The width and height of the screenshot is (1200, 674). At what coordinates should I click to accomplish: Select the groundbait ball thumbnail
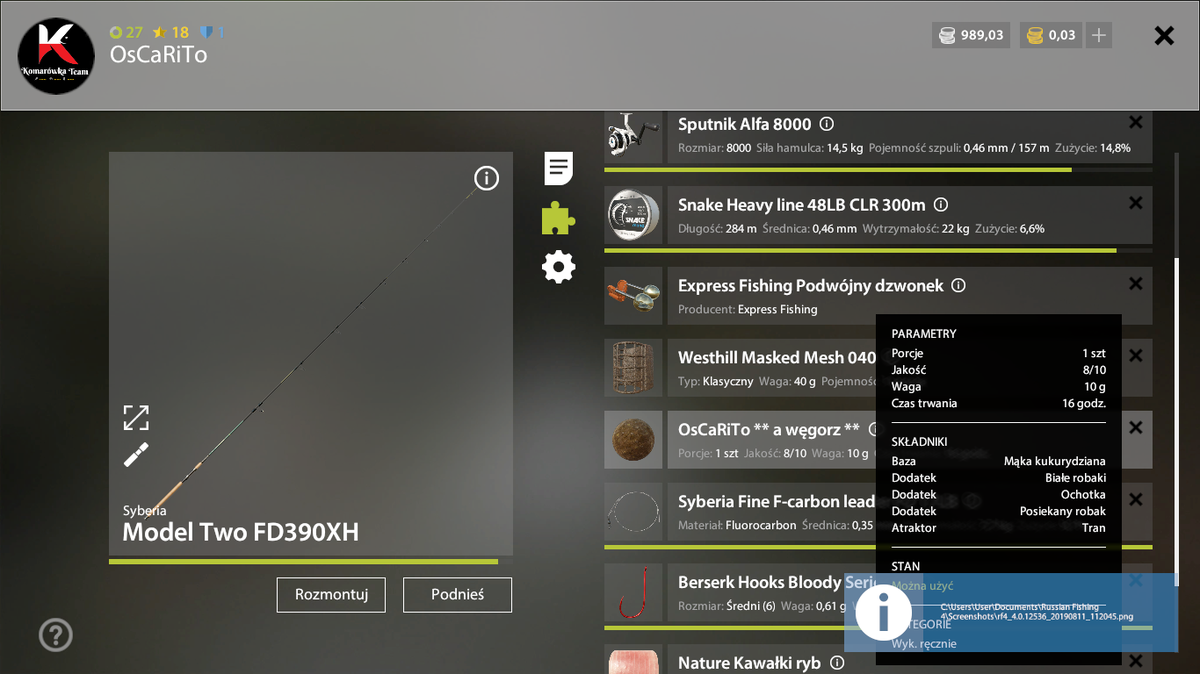point(633,440)
